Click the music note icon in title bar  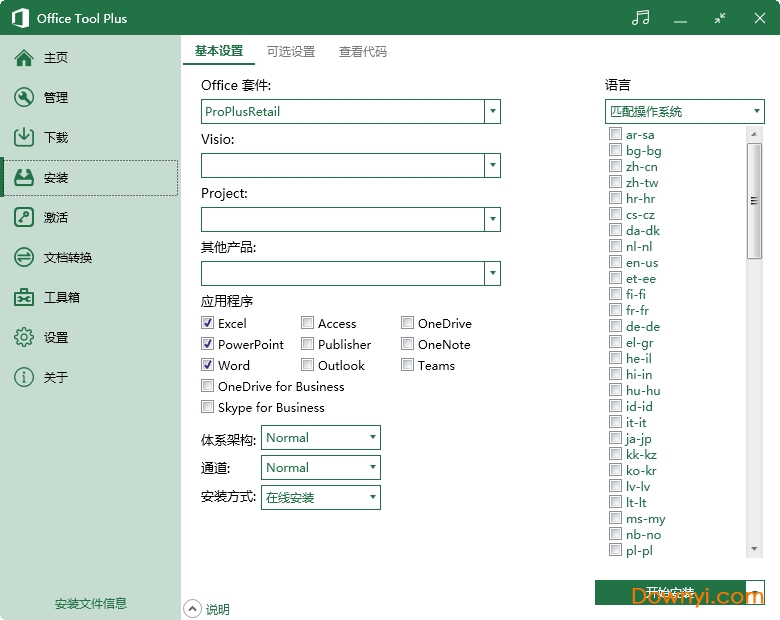[641, 18]
